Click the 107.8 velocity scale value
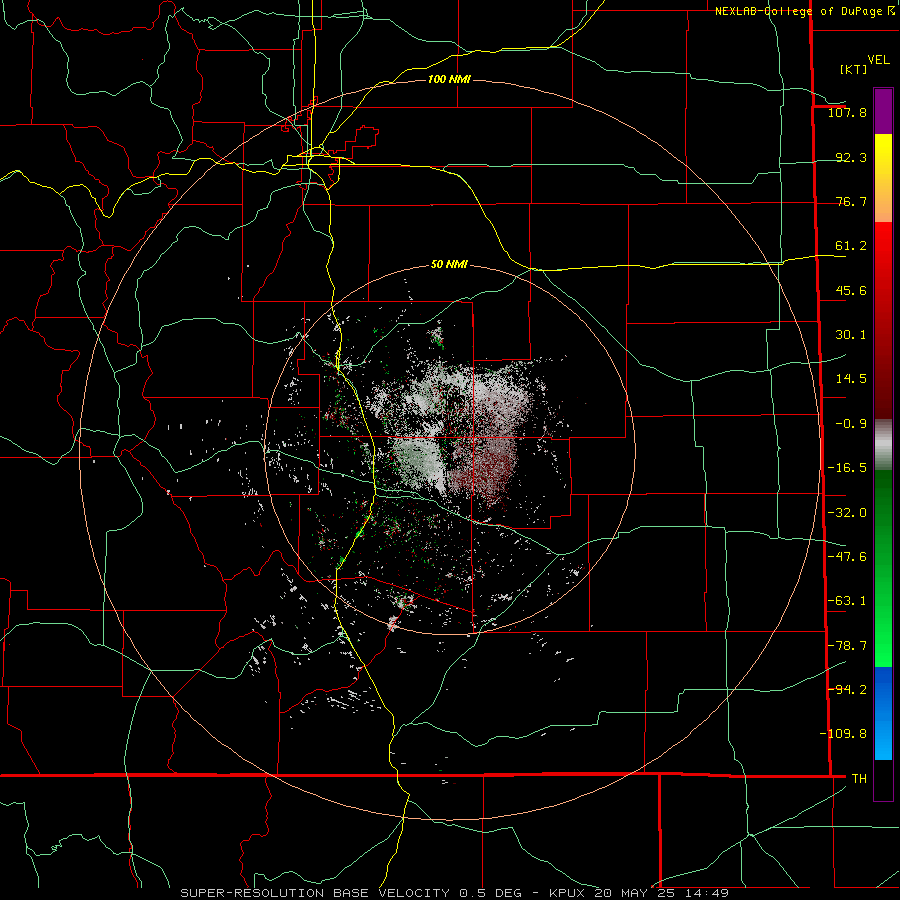The width and height of the screenshot is (900, 900). [x=847, y=112]
